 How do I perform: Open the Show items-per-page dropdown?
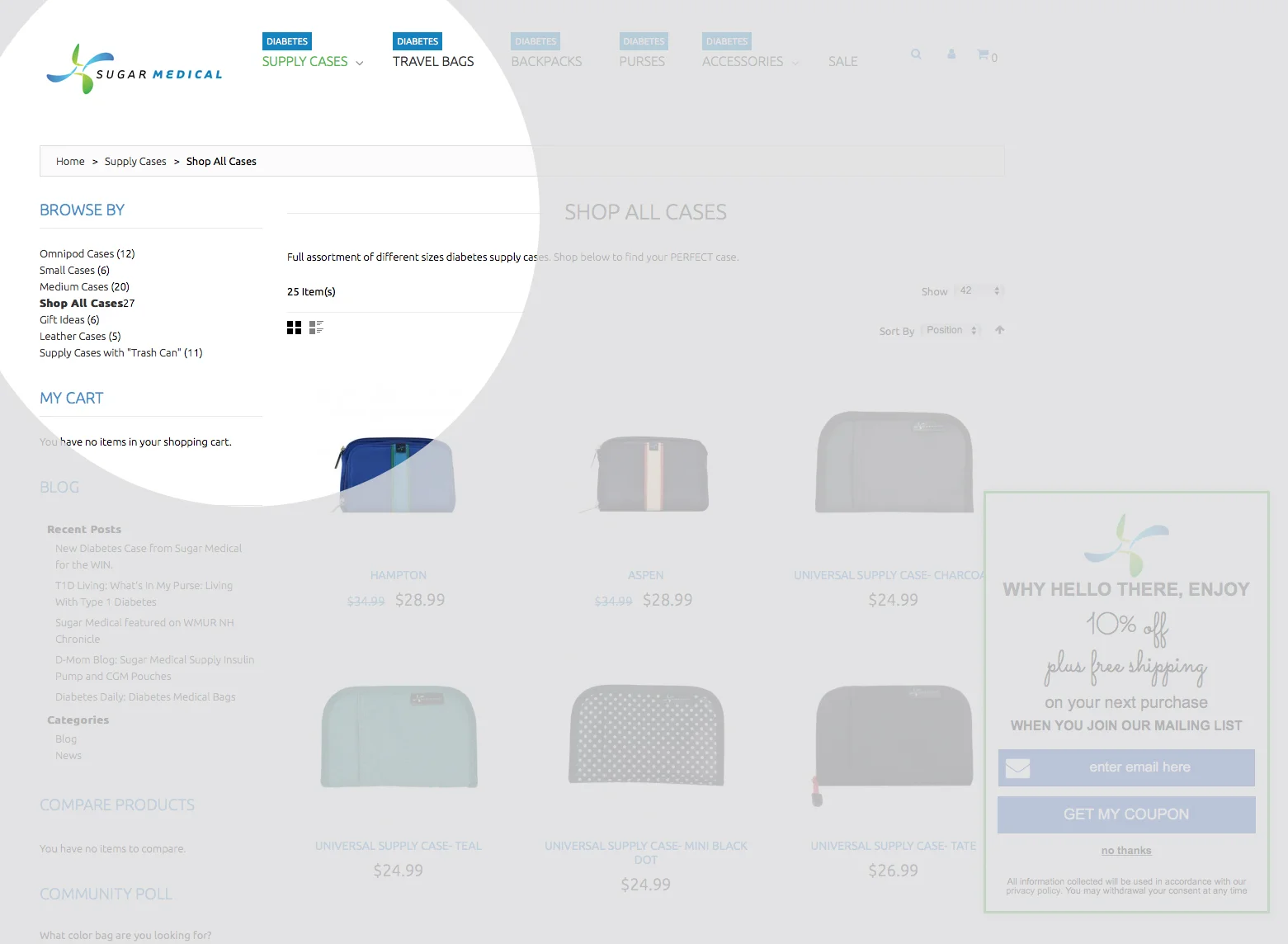point(979,290)
